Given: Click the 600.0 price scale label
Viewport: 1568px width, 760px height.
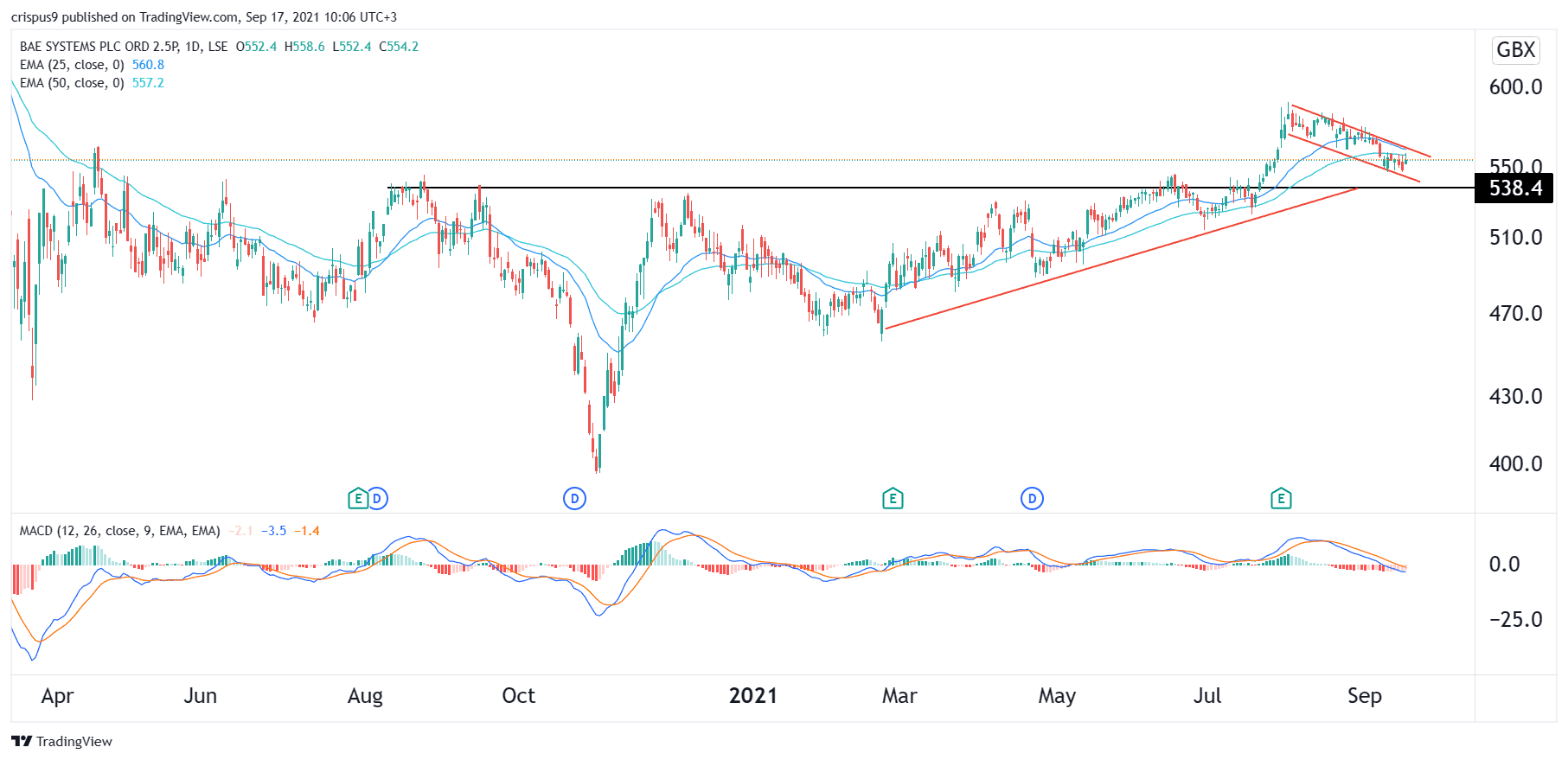Looking at the screenshot, I should (1515, 86).
